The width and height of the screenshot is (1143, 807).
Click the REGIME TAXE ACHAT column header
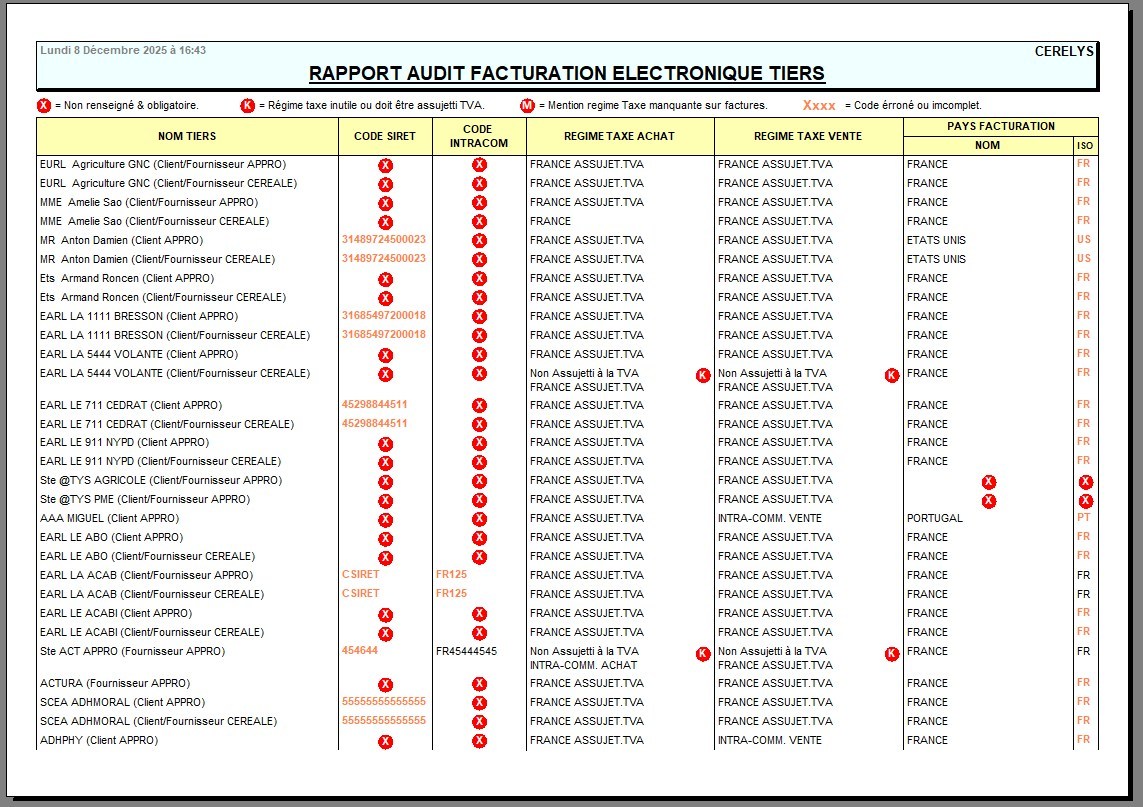click(619, 137)
